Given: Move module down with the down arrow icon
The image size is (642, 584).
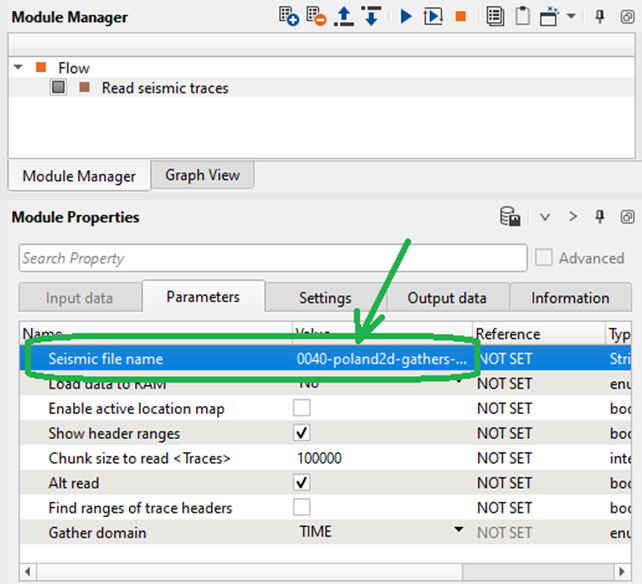Looking at the screenshot, I should pos(370,17).
